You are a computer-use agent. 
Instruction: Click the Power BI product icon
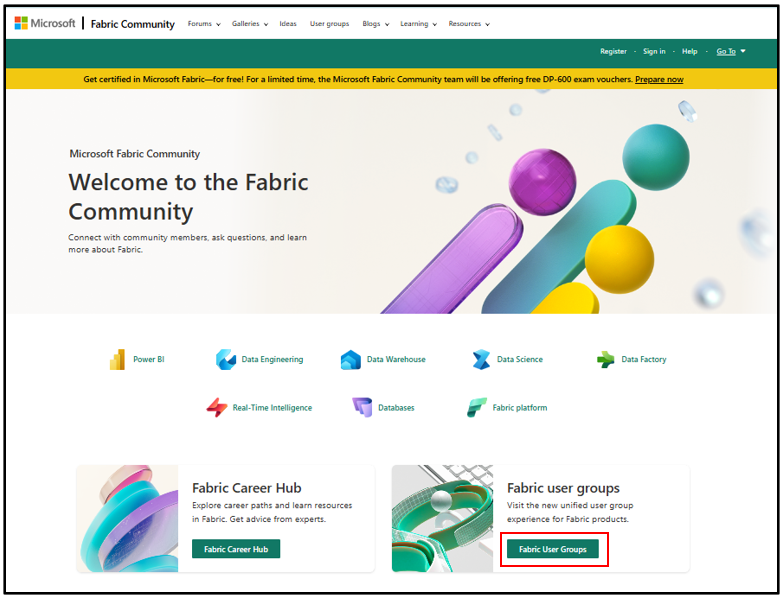(x=117, y=359)
